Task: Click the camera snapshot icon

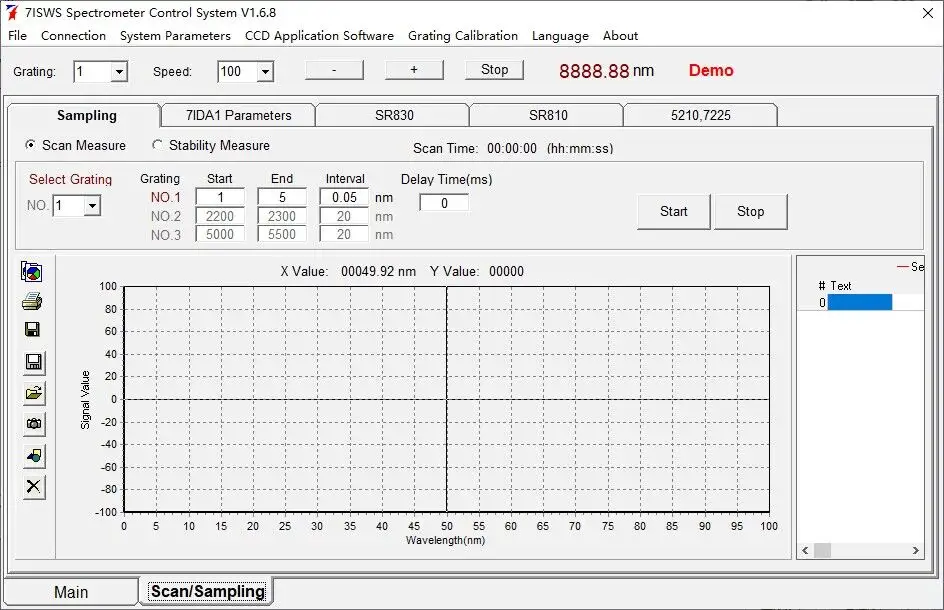Action: click(34, 424)
